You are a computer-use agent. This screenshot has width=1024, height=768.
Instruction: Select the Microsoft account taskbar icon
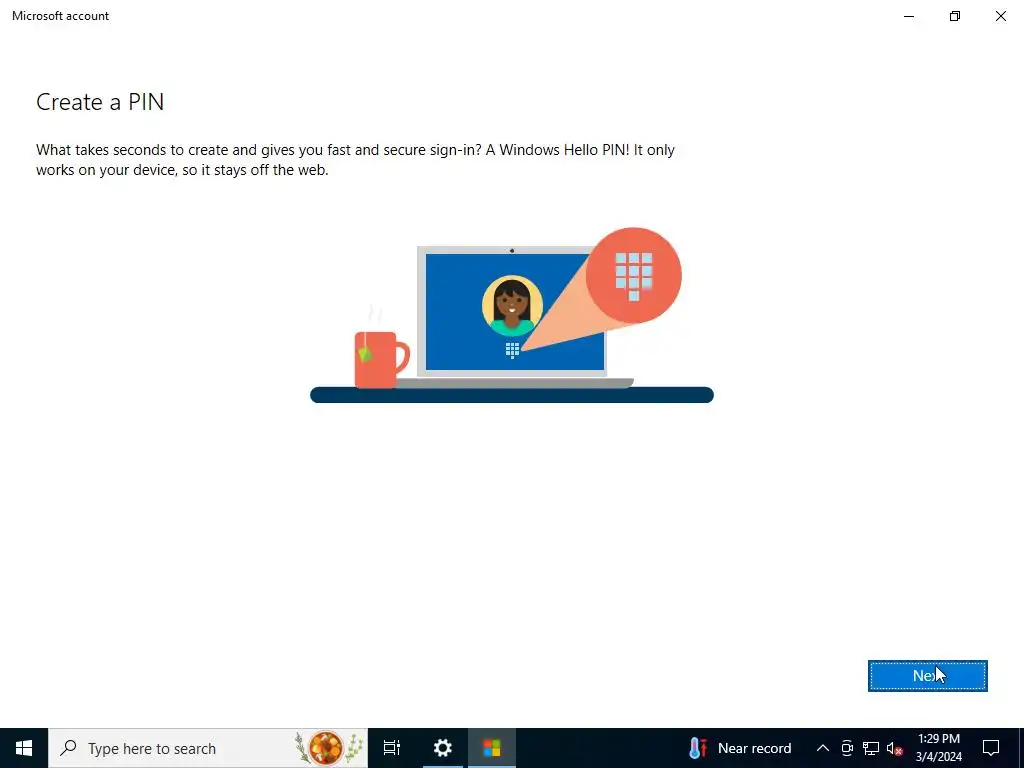pyautogui.click(x=492, y=748)
